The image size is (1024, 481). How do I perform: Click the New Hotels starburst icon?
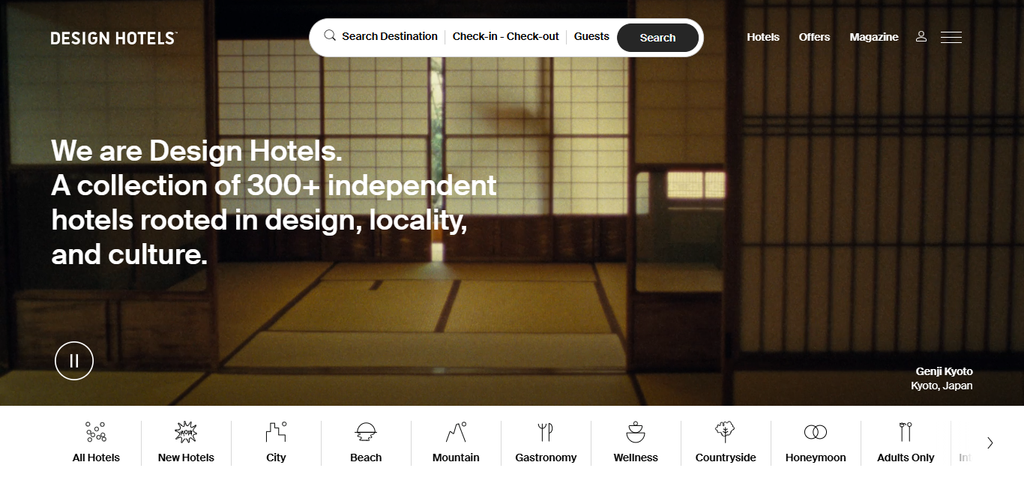coord(185,431)
